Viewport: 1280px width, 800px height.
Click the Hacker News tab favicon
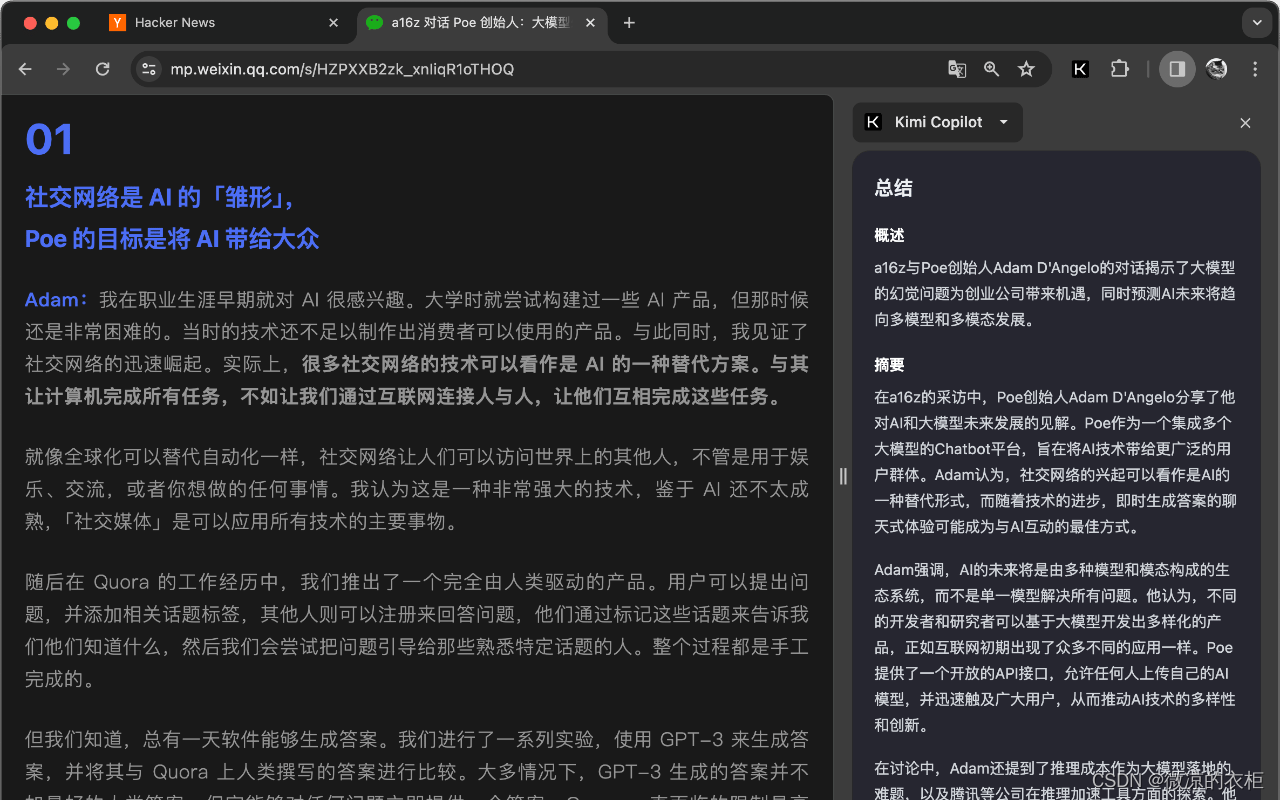(118, 22)
